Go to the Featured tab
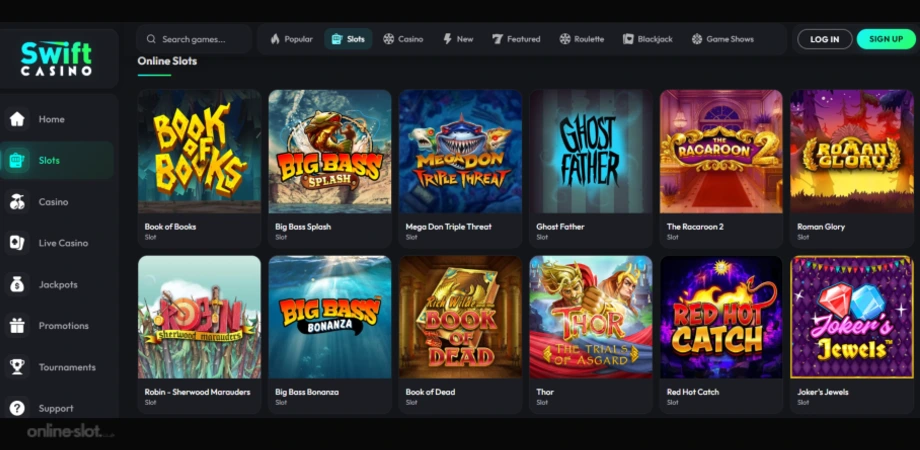The image size is (920, 450). [516, 39]
